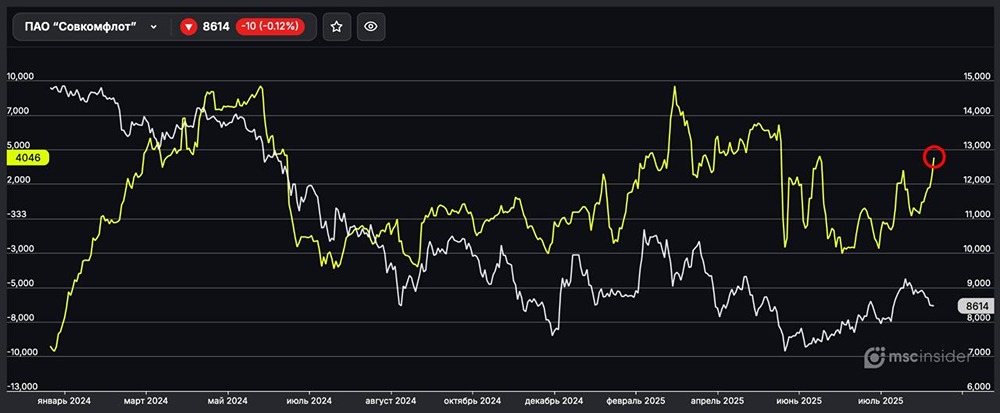Click the 15,000 right axis value
The width and height of the screenshot is (1000, 413).
[976, 77]
